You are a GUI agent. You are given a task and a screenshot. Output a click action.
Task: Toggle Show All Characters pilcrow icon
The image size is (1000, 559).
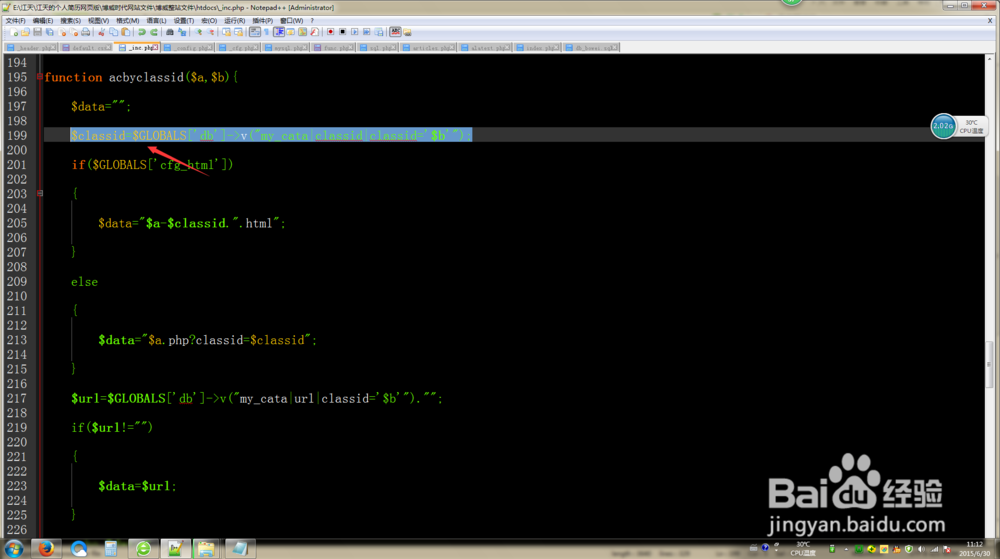pyautogui.click(x=267, y=32)
